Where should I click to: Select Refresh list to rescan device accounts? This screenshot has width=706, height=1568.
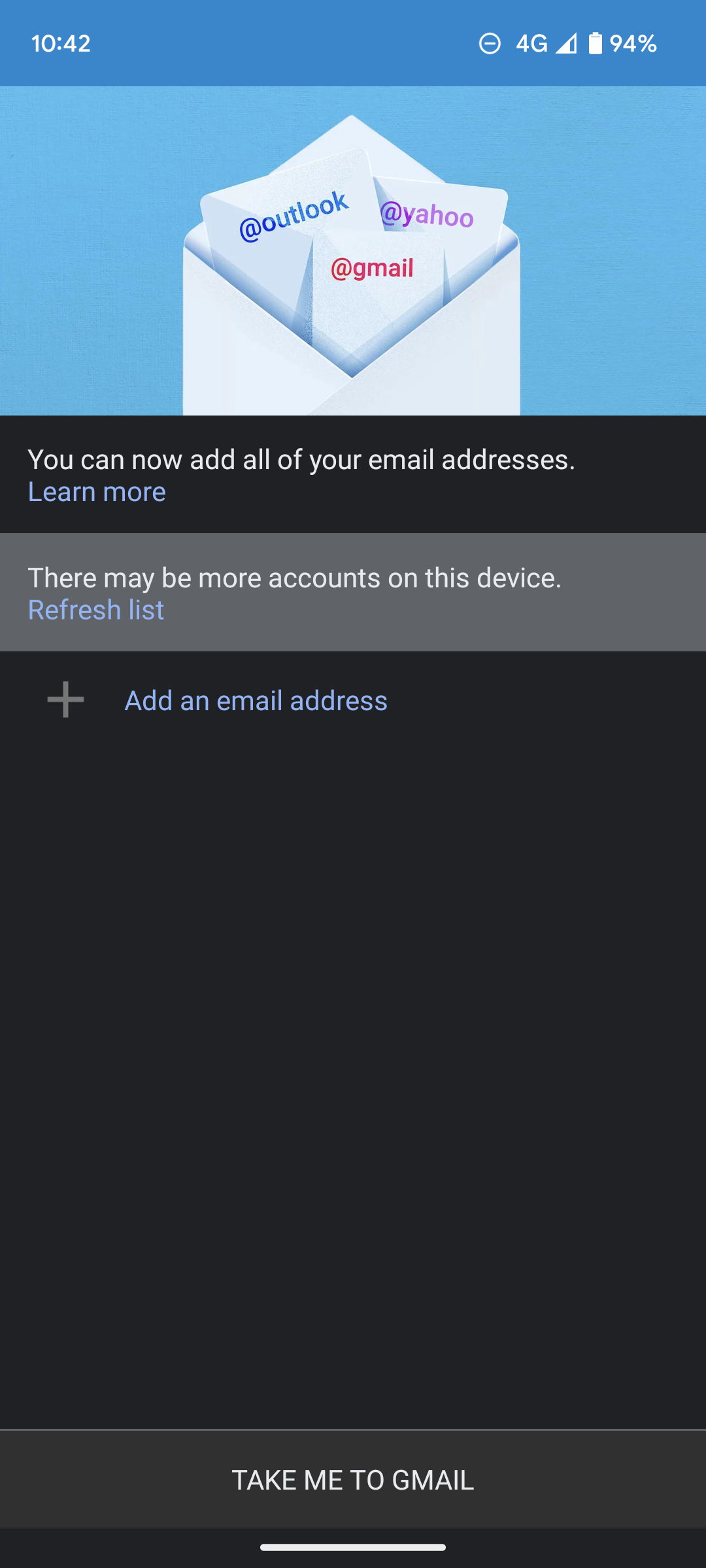[95, 610]
